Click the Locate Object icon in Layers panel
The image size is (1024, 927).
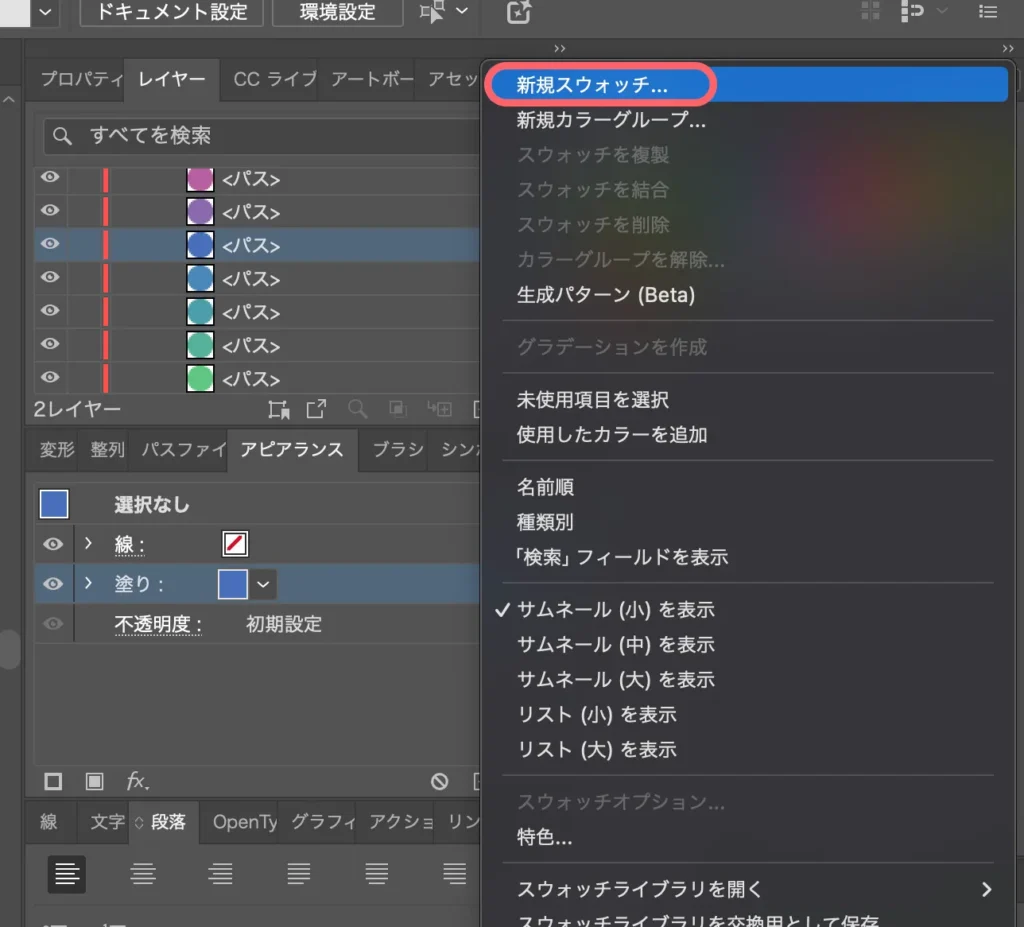point(355,409)
